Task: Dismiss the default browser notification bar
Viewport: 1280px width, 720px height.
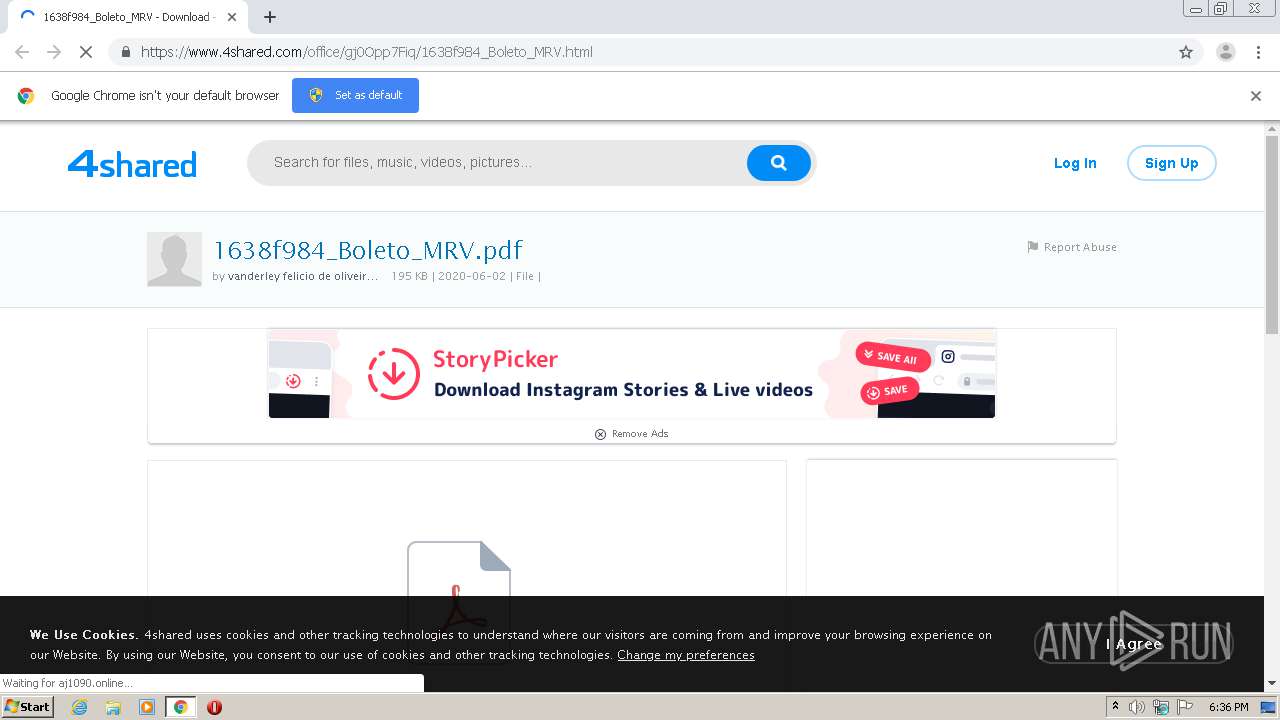Action: [1256, 96]
